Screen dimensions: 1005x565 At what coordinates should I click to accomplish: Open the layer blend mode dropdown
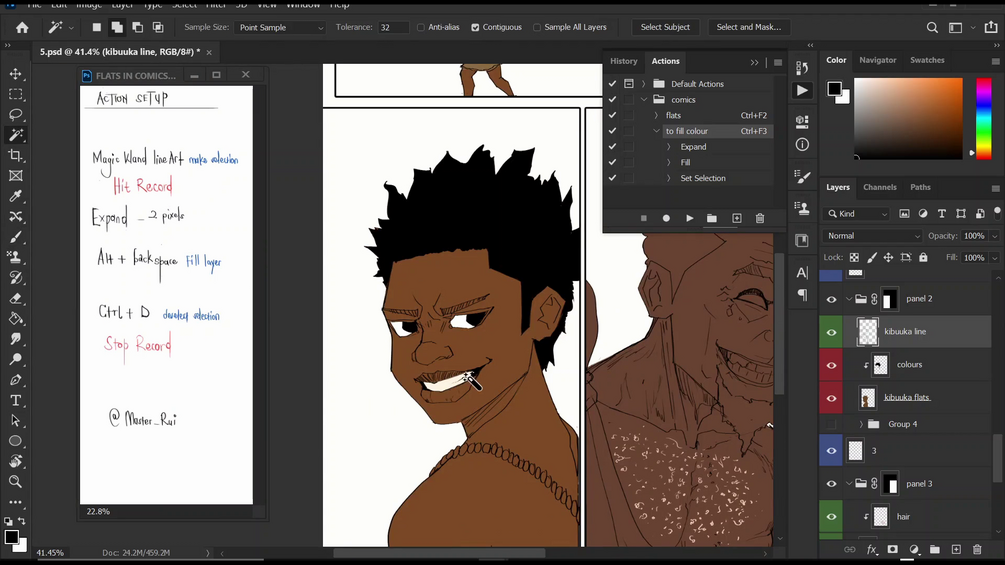[x=872, y=236]
